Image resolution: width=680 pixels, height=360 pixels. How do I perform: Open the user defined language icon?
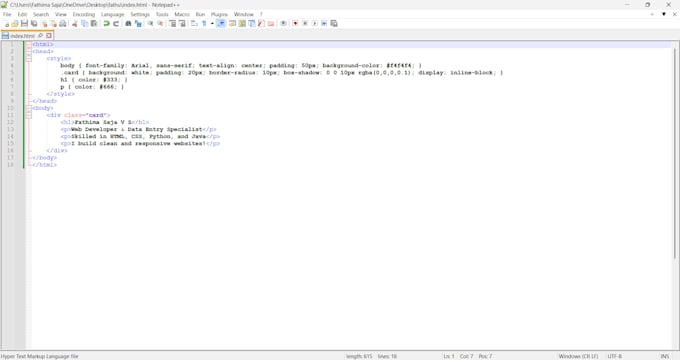tap(232, 23)
